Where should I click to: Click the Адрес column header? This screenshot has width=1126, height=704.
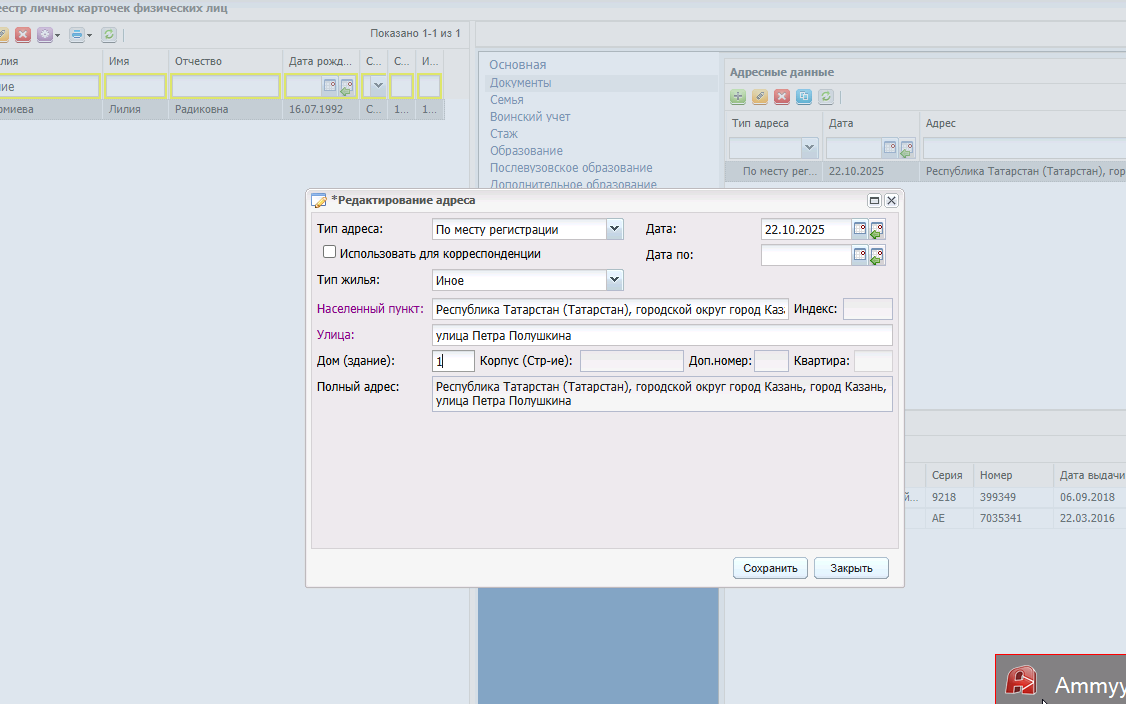pyautogui.click(x=1024, y=123)
